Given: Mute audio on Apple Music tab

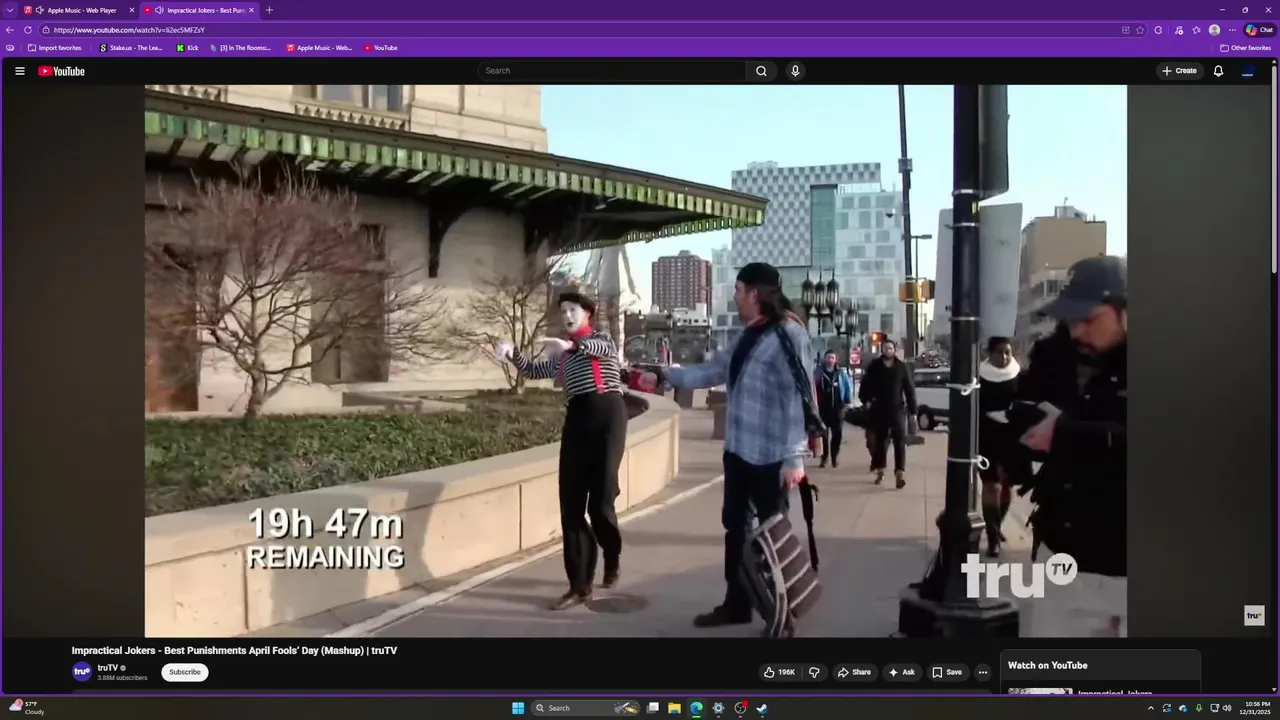Looking at the screenshot, I should click(x=40, y=10).
